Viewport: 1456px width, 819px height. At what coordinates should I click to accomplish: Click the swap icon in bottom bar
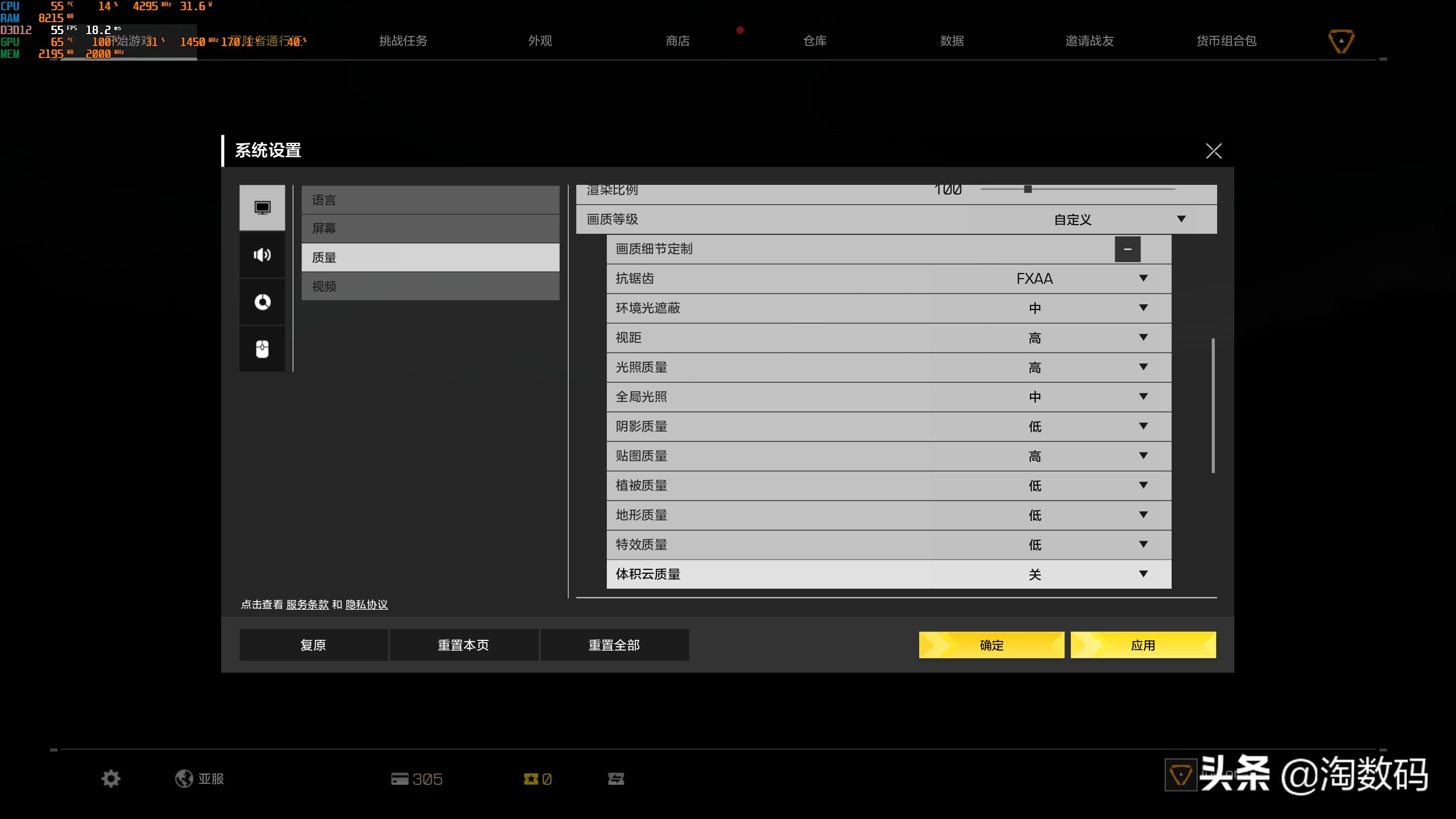[x=616, y=779]
